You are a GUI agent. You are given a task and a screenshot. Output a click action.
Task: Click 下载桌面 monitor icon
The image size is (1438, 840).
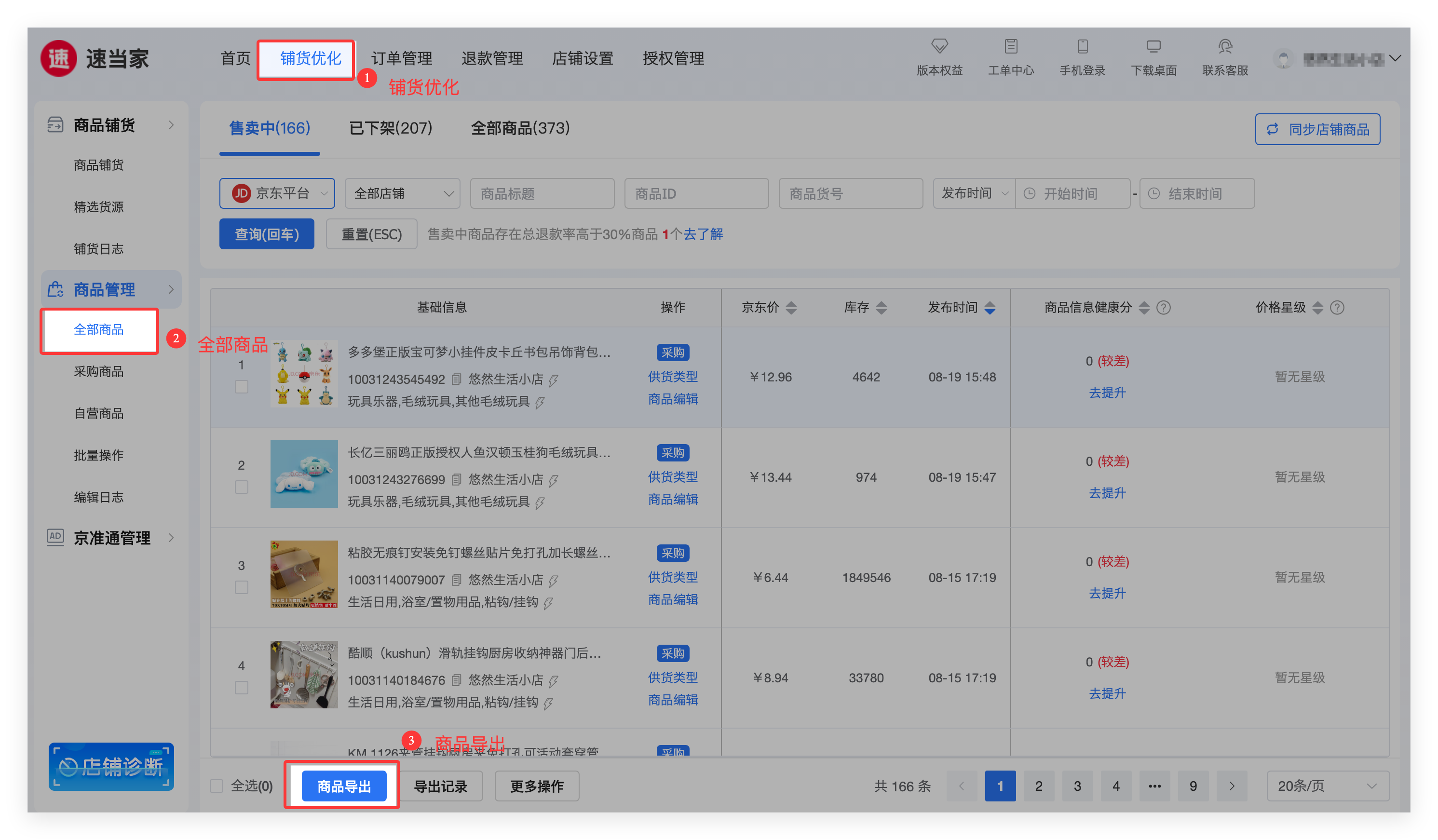[x=1153, y=46]
